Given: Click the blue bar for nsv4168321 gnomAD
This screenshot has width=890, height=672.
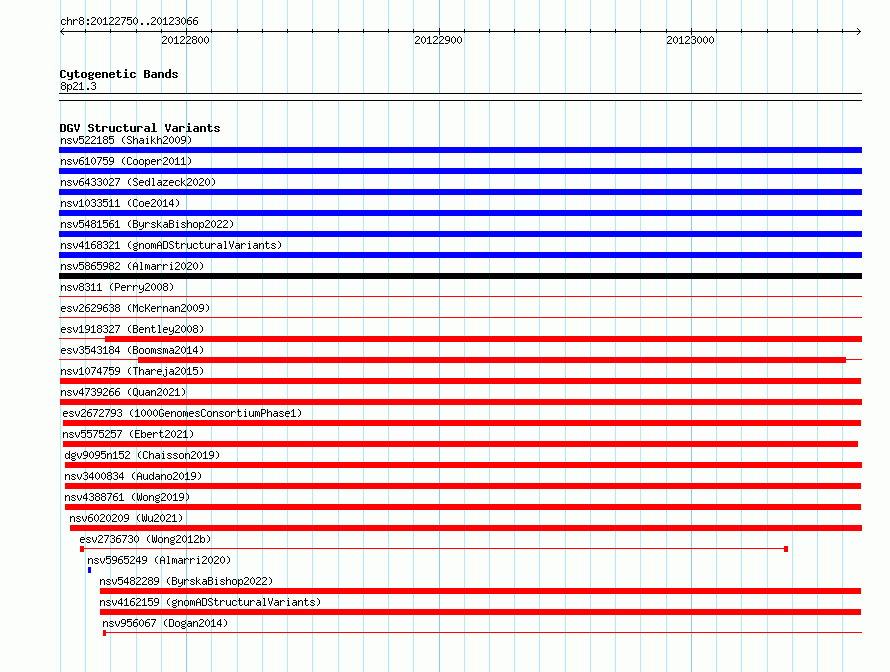Looking at the screenshot, I should pos(460,255).
